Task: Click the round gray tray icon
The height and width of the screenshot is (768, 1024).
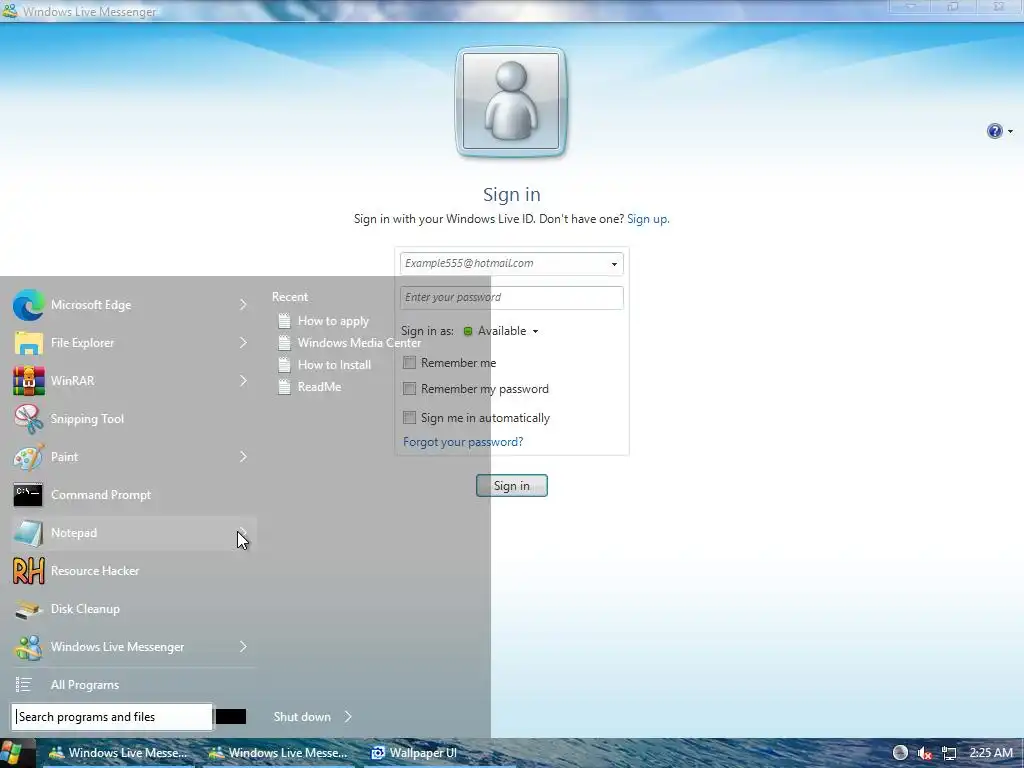Action: click(900, 753)
